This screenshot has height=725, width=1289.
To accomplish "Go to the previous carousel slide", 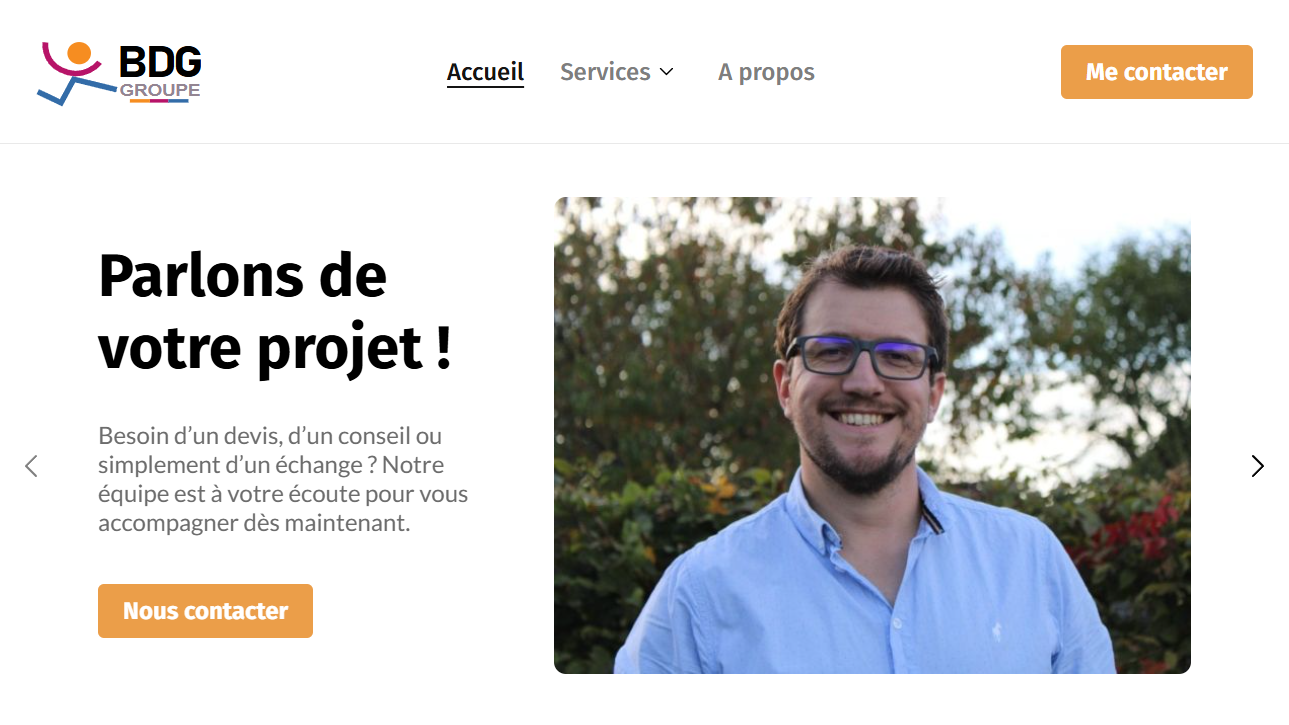I will 31,466.
